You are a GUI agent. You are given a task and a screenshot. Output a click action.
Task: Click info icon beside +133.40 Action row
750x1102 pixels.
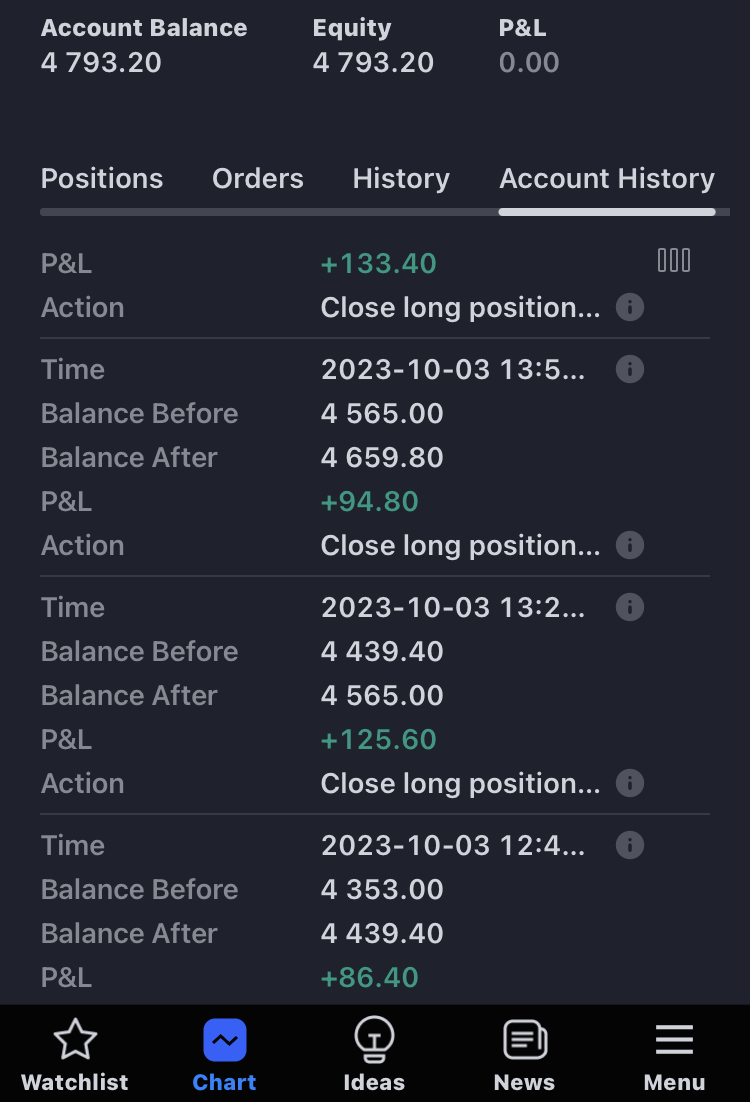pyautogui.click(x=629, y=307)
